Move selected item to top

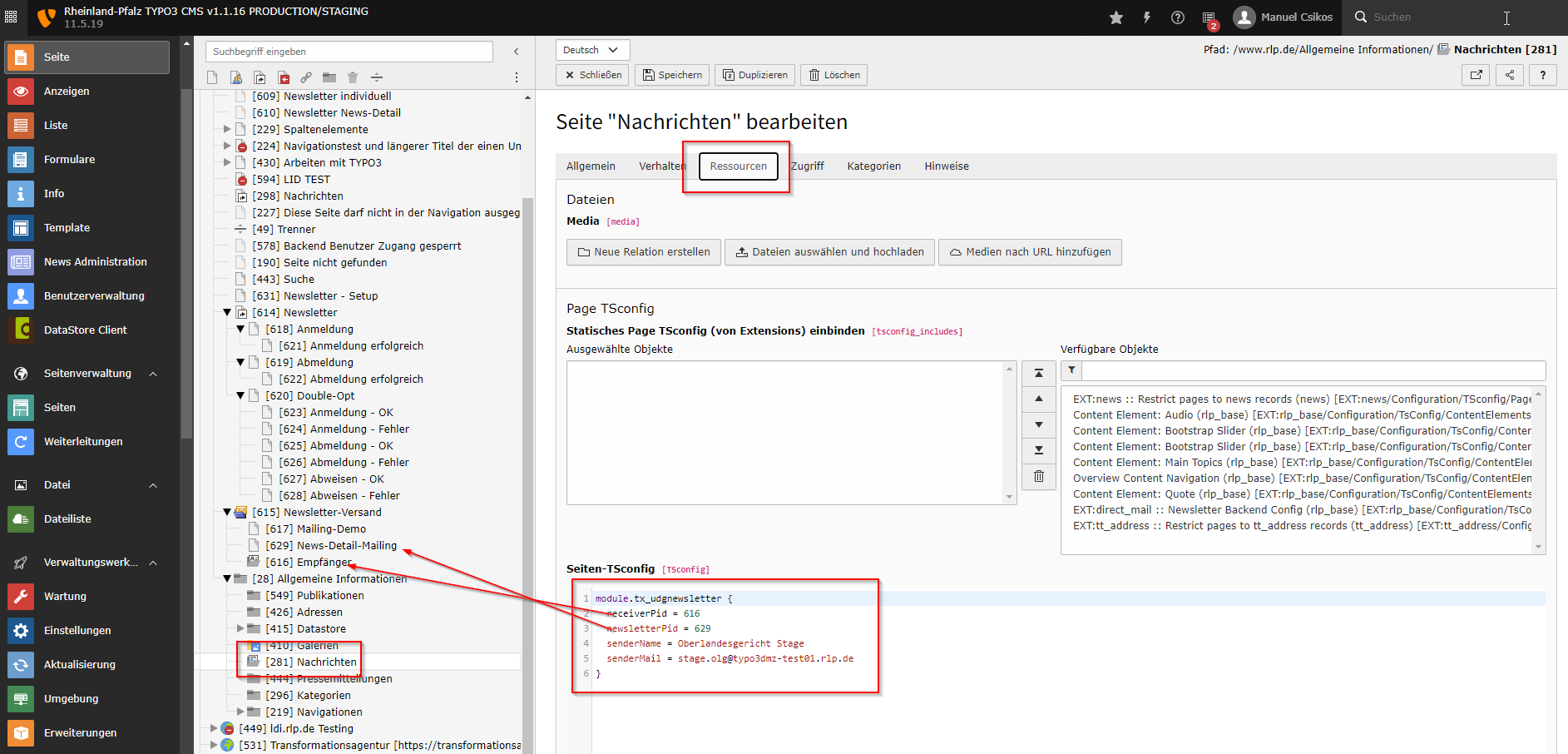pyautogui.click(x=1039, y=374)
